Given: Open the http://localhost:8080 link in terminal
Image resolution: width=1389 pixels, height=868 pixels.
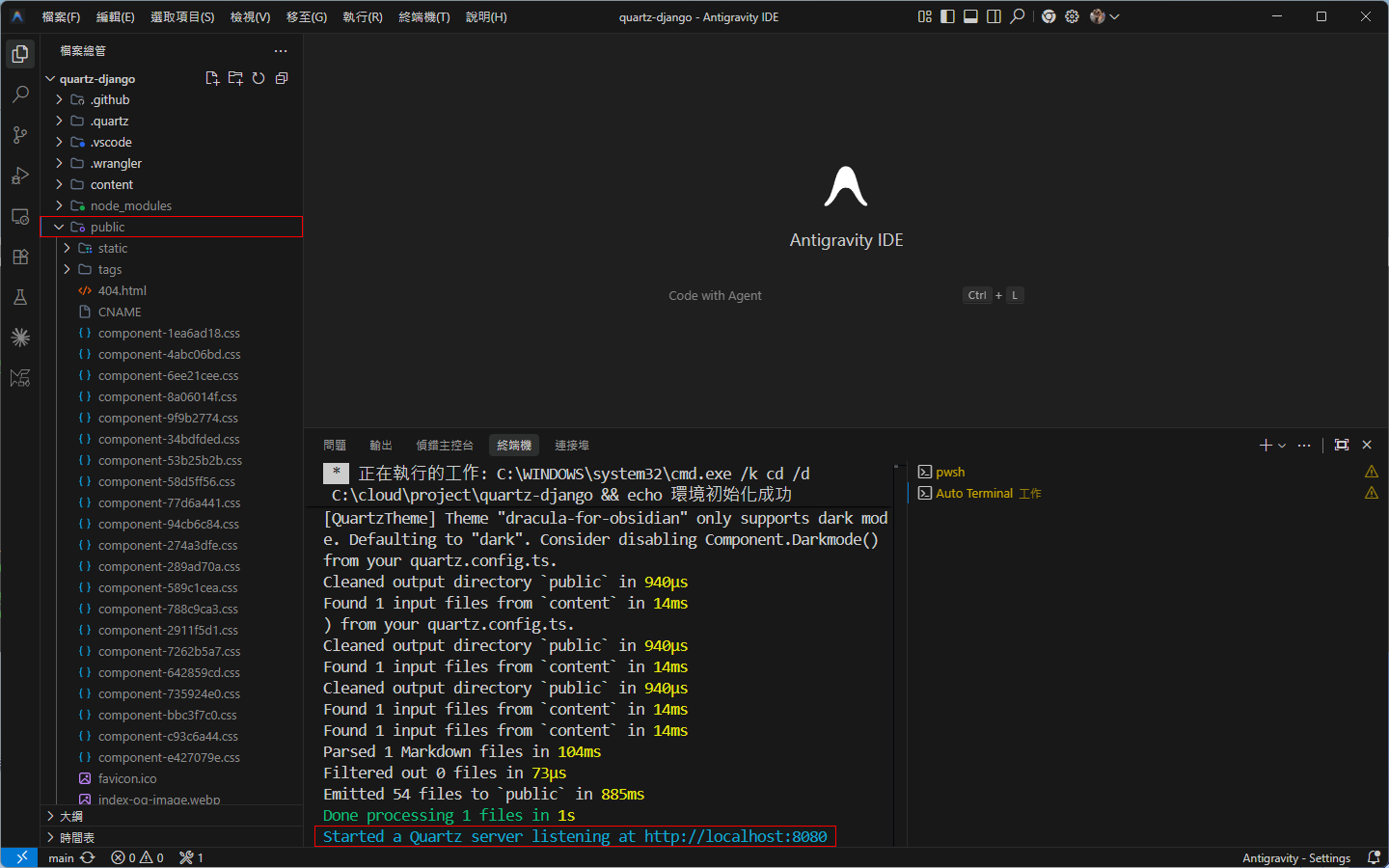Looking at the screenshot, I should coord(736,836).
